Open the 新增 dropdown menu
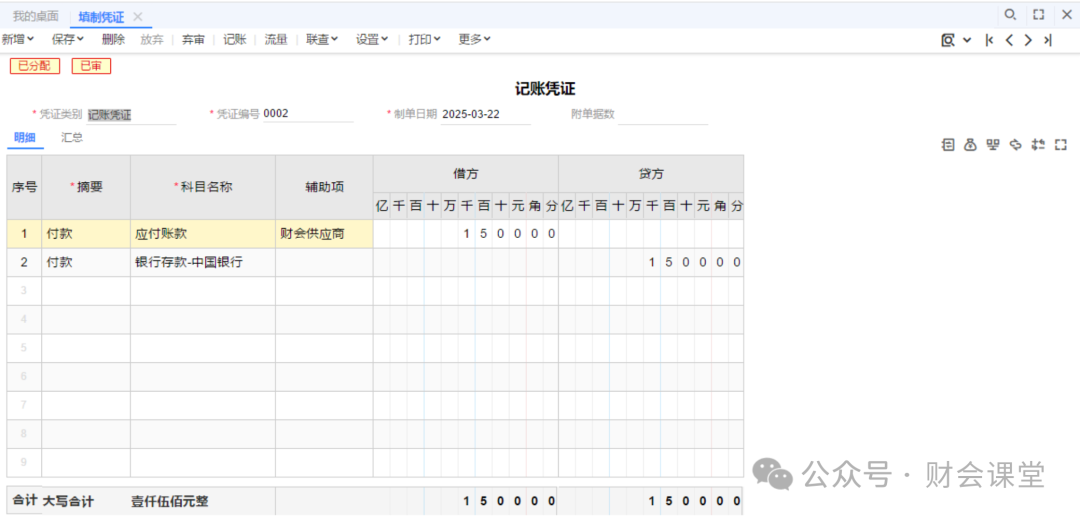This screenshot has width=1080, height=518. pos(18,39)
